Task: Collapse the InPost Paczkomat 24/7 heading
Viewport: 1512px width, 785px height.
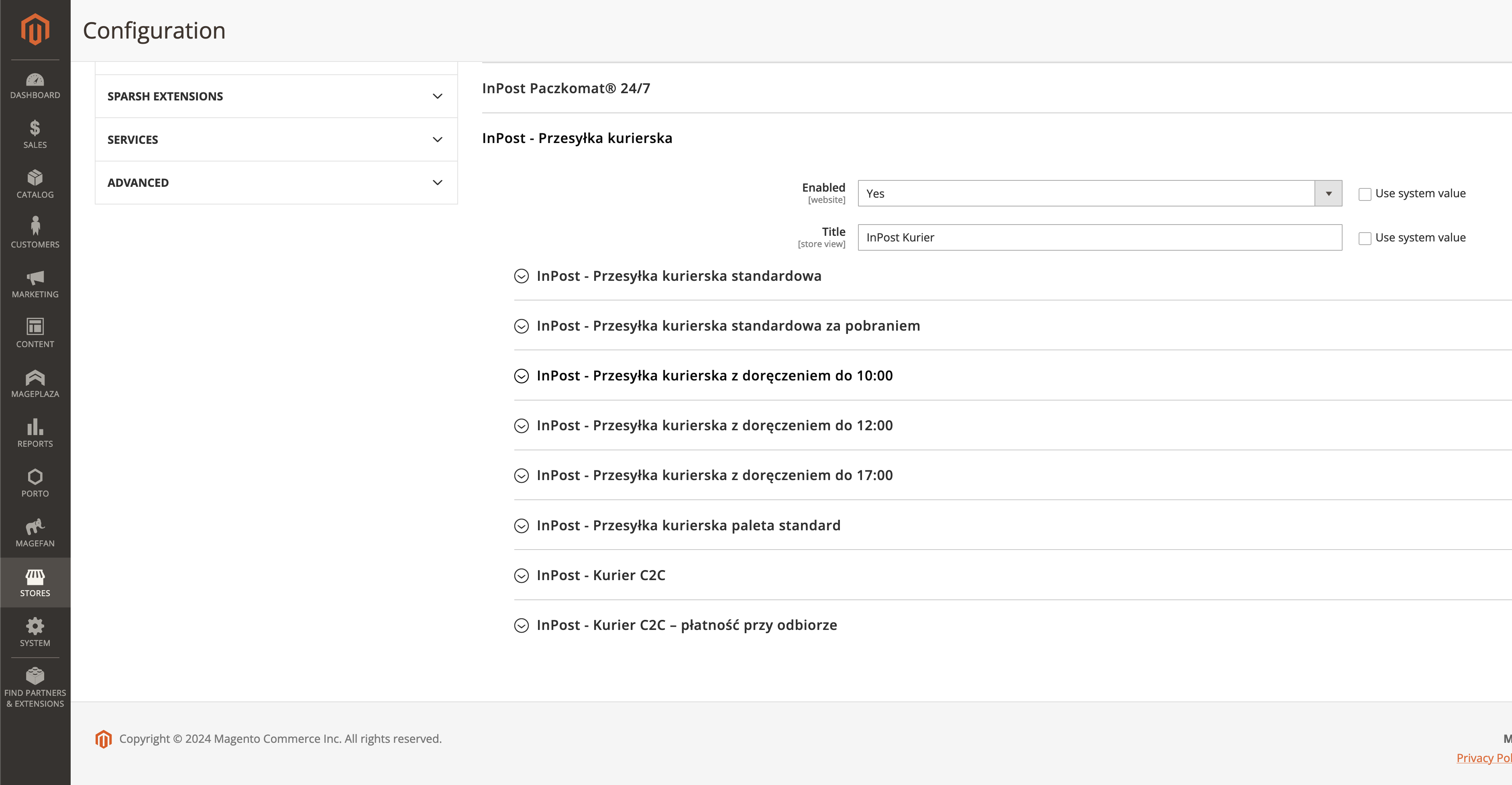Action: click(566, 88)
